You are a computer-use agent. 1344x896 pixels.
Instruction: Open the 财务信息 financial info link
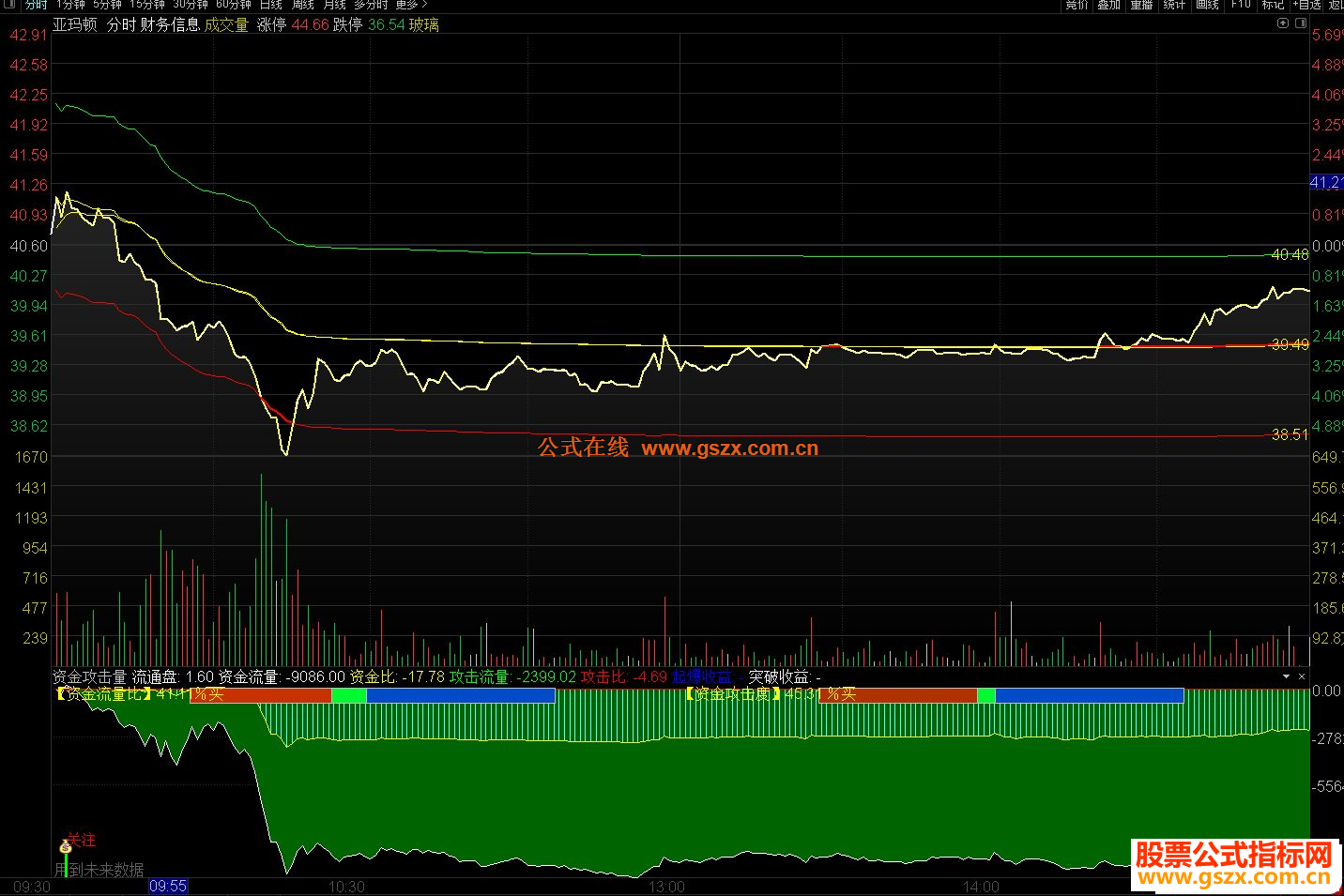[170, 24]
